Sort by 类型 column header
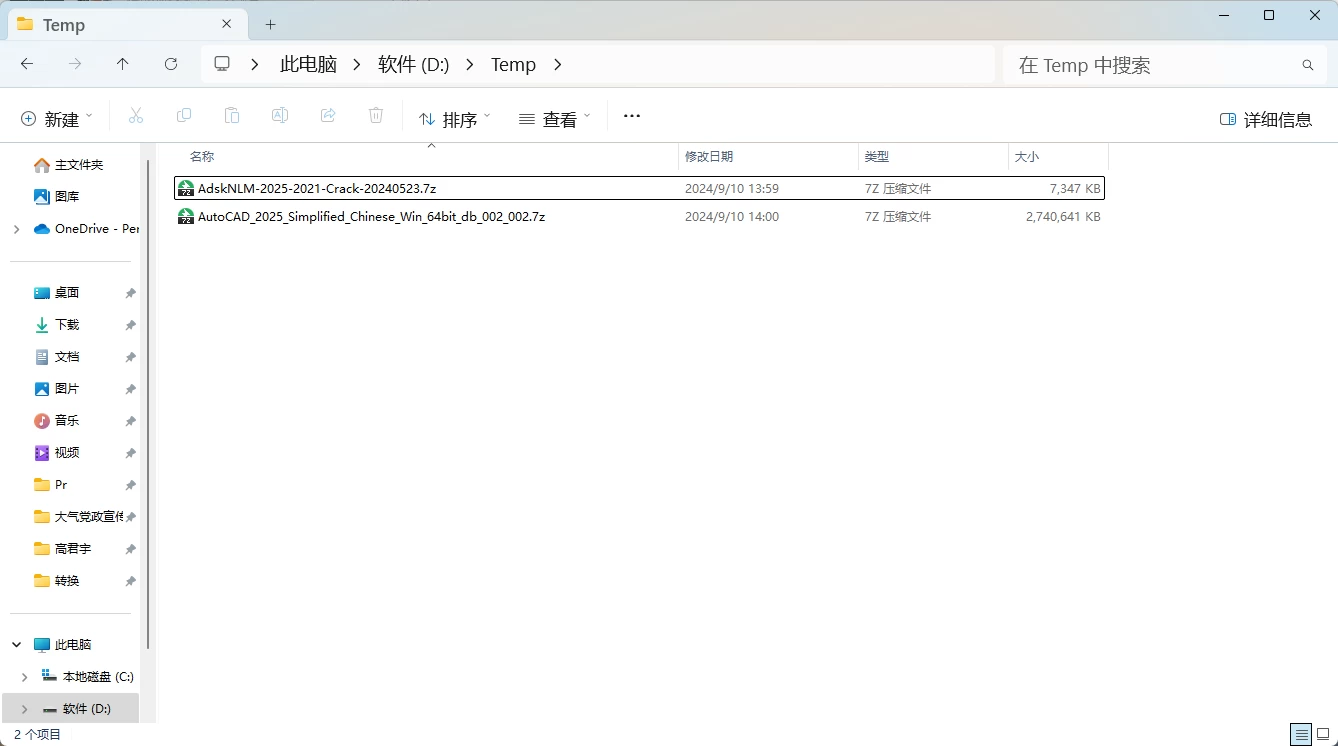This screenshot has width=1338, height=746. pos(933,157)
